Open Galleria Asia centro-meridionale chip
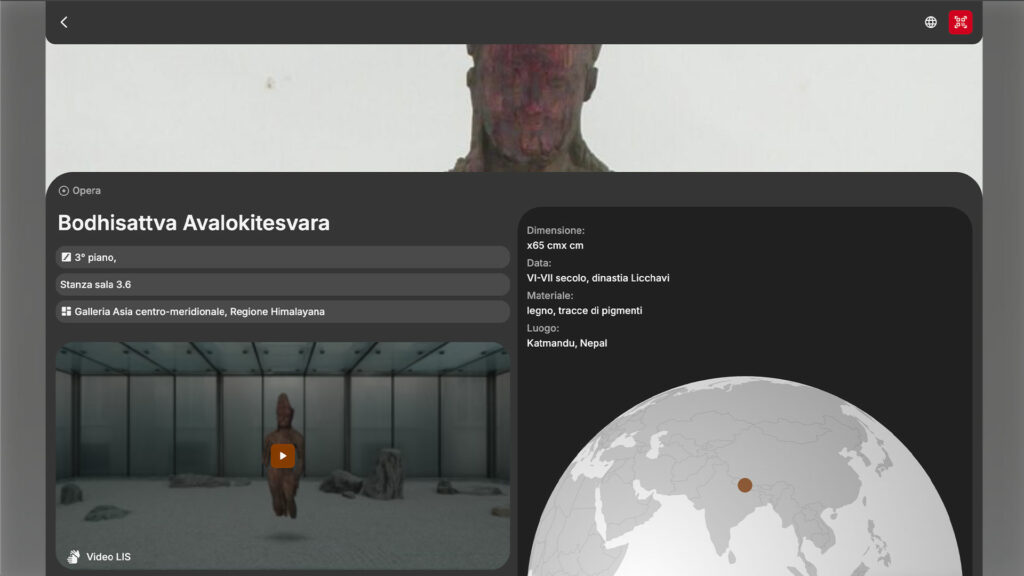1024x576 pixels. 283,312
